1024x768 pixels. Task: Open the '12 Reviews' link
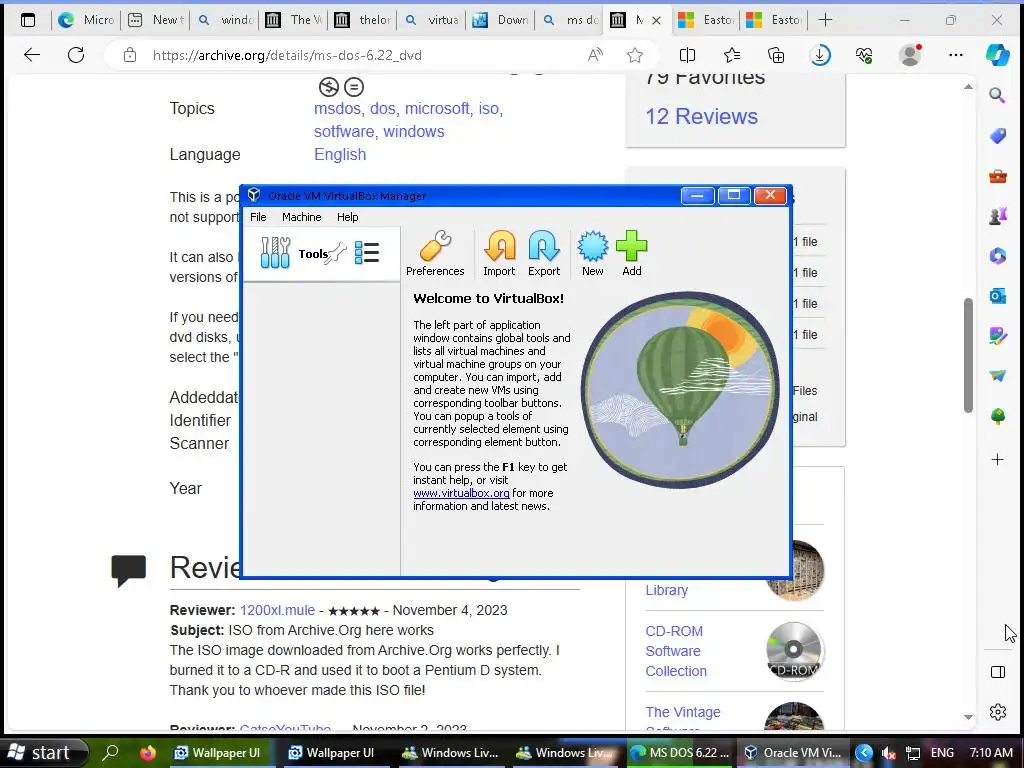(x=701, y=116)
